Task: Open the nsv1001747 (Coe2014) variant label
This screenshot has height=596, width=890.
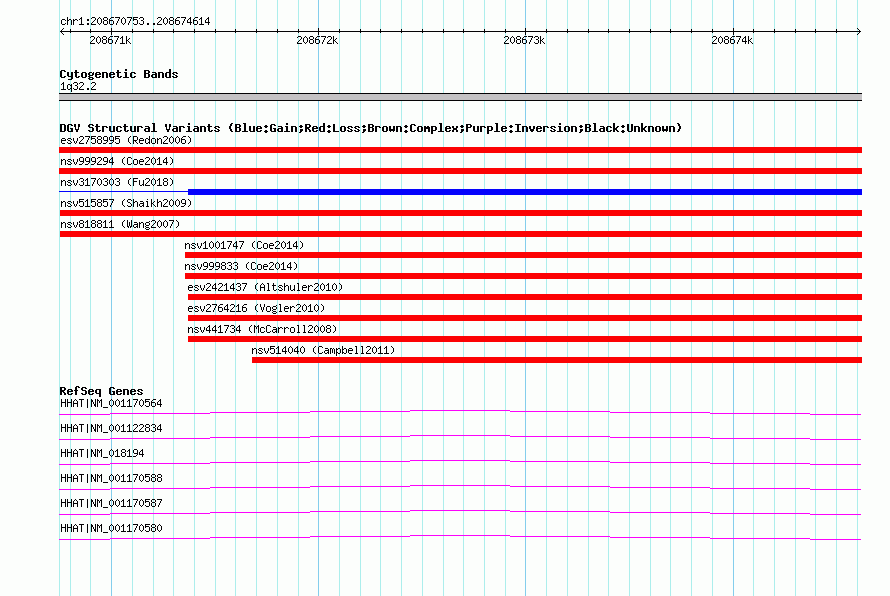Action: (x=244, y=245)
